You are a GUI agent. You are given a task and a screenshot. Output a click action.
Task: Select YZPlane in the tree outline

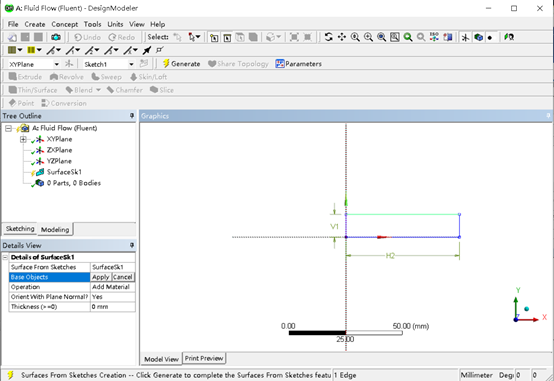point(59,161)
